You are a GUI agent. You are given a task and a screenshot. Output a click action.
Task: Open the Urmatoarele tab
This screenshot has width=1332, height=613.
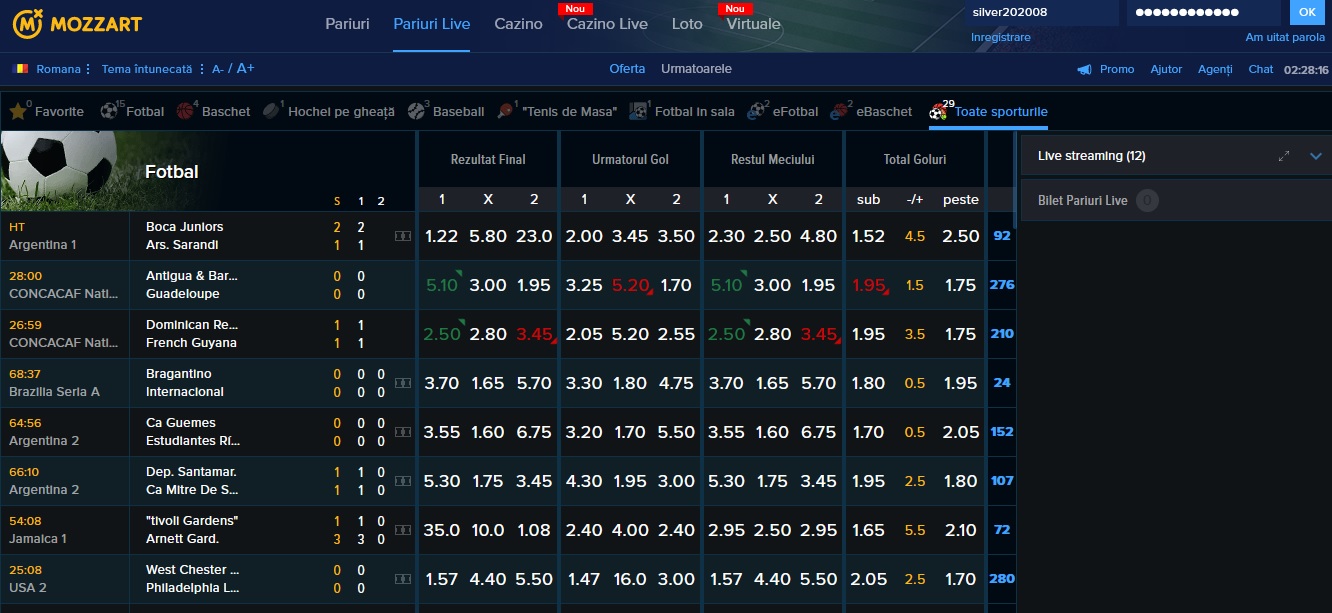click(696, 69)
